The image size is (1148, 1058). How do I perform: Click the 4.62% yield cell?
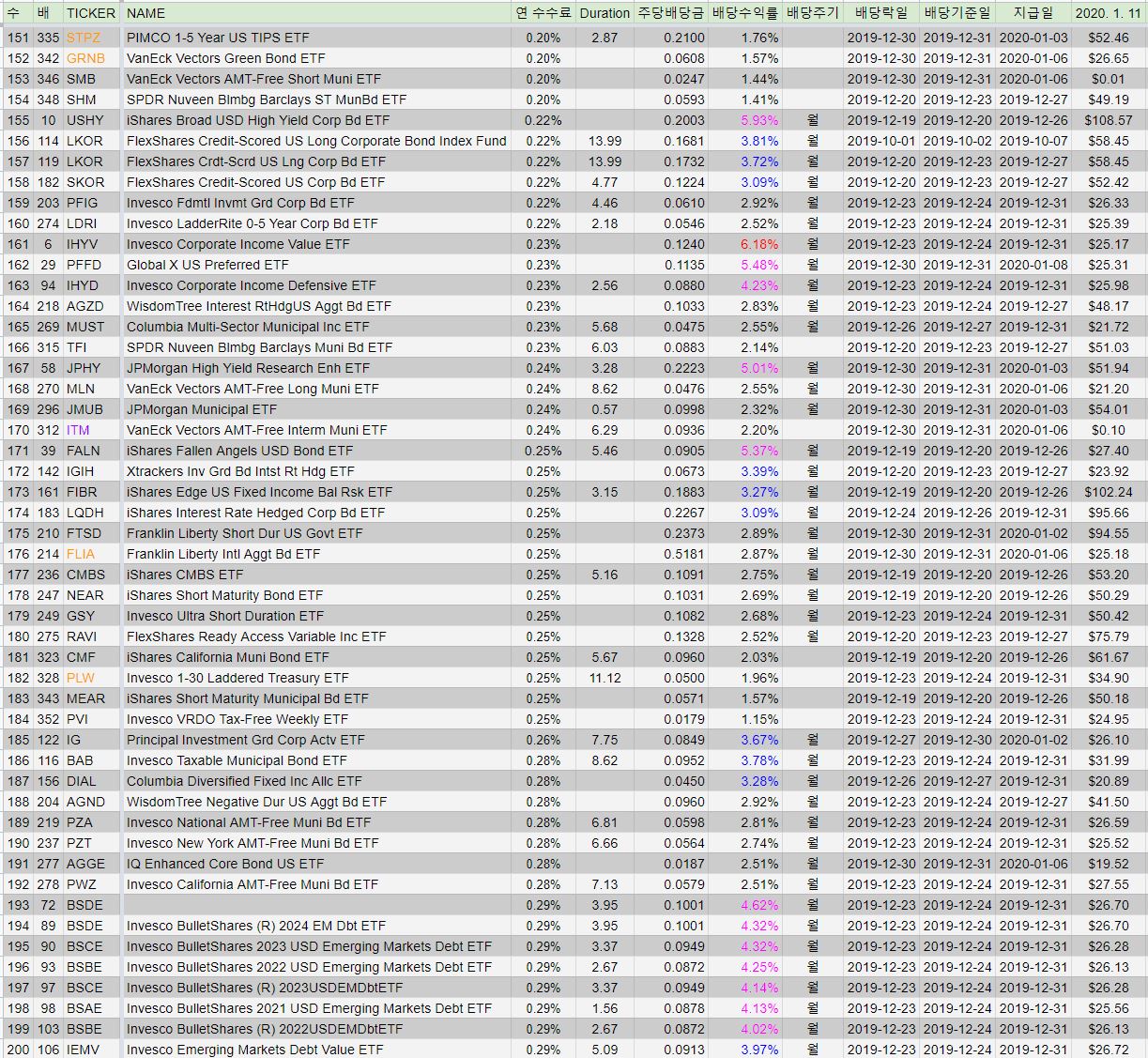[745, 905]
